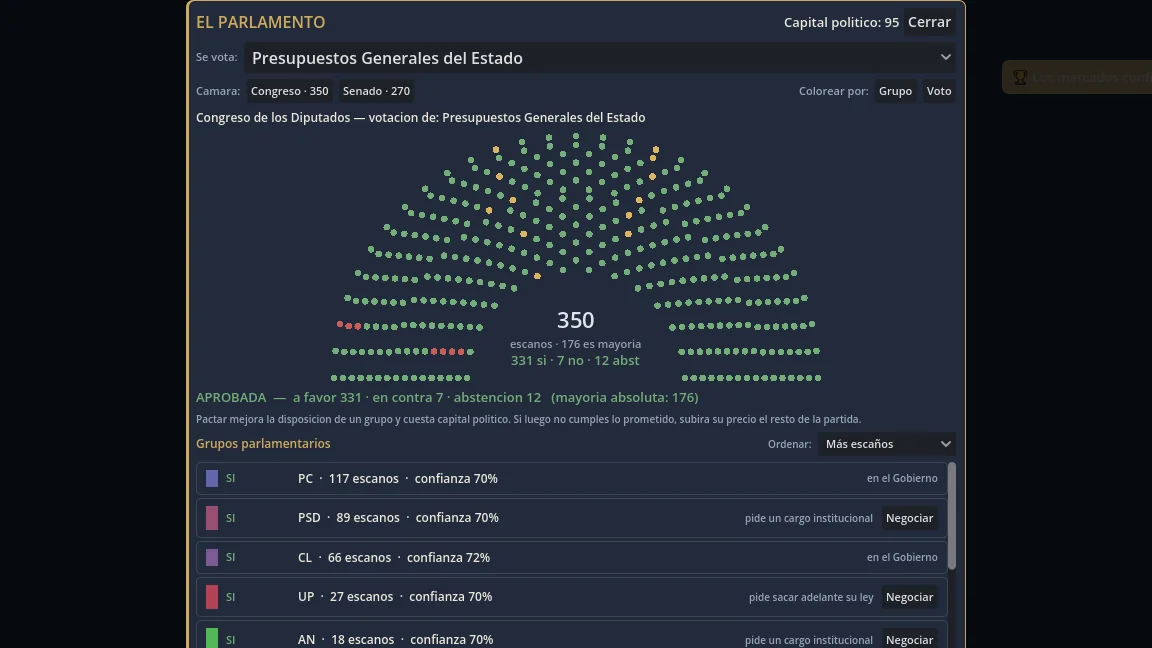The image size is (1152, 648).
Task: Select 'UP · 27 escanos · confianza 70%' row
Action: point(572,597)
